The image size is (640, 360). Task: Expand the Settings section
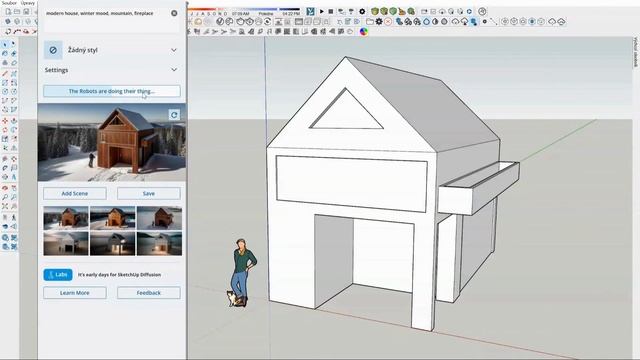tap(111, 70)
